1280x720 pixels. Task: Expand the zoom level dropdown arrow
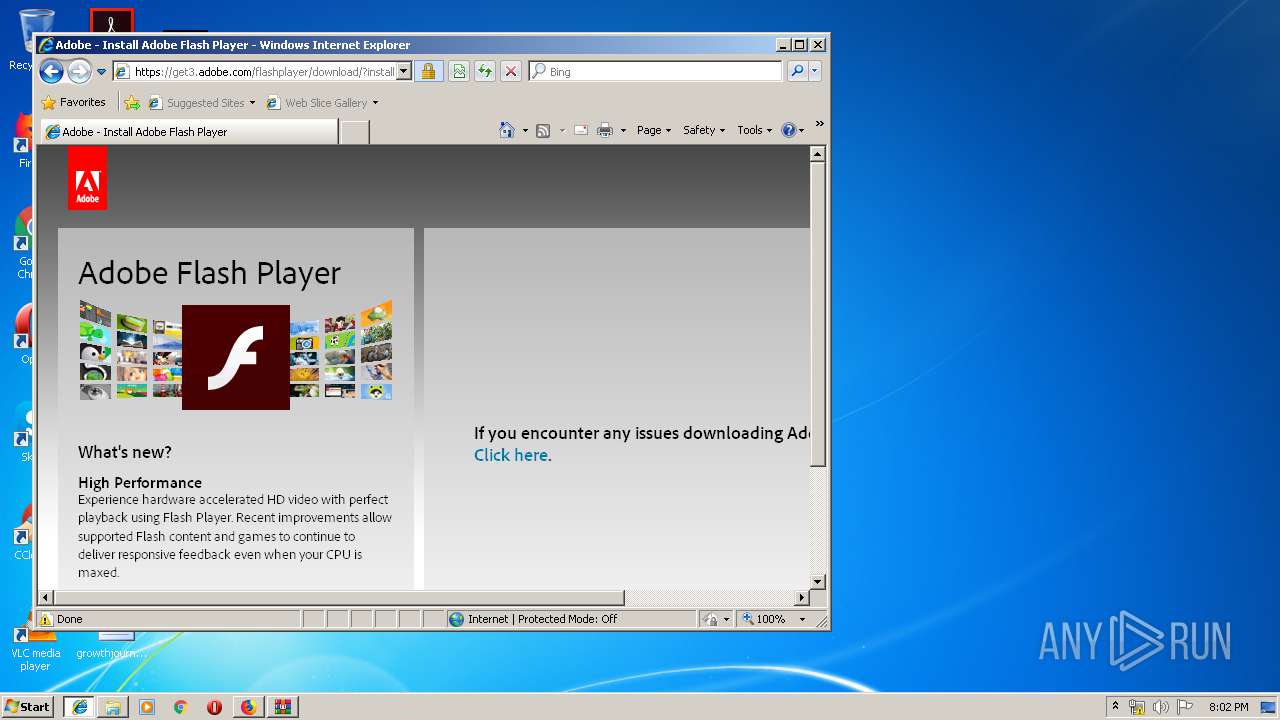click(x=802, y=619)
